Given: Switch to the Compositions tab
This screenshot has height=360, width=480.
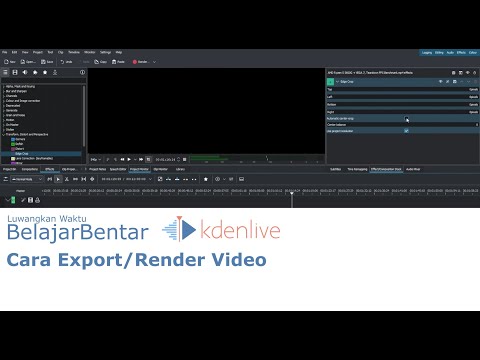Looking at the screenshot, I should click(x=30, y=169).
